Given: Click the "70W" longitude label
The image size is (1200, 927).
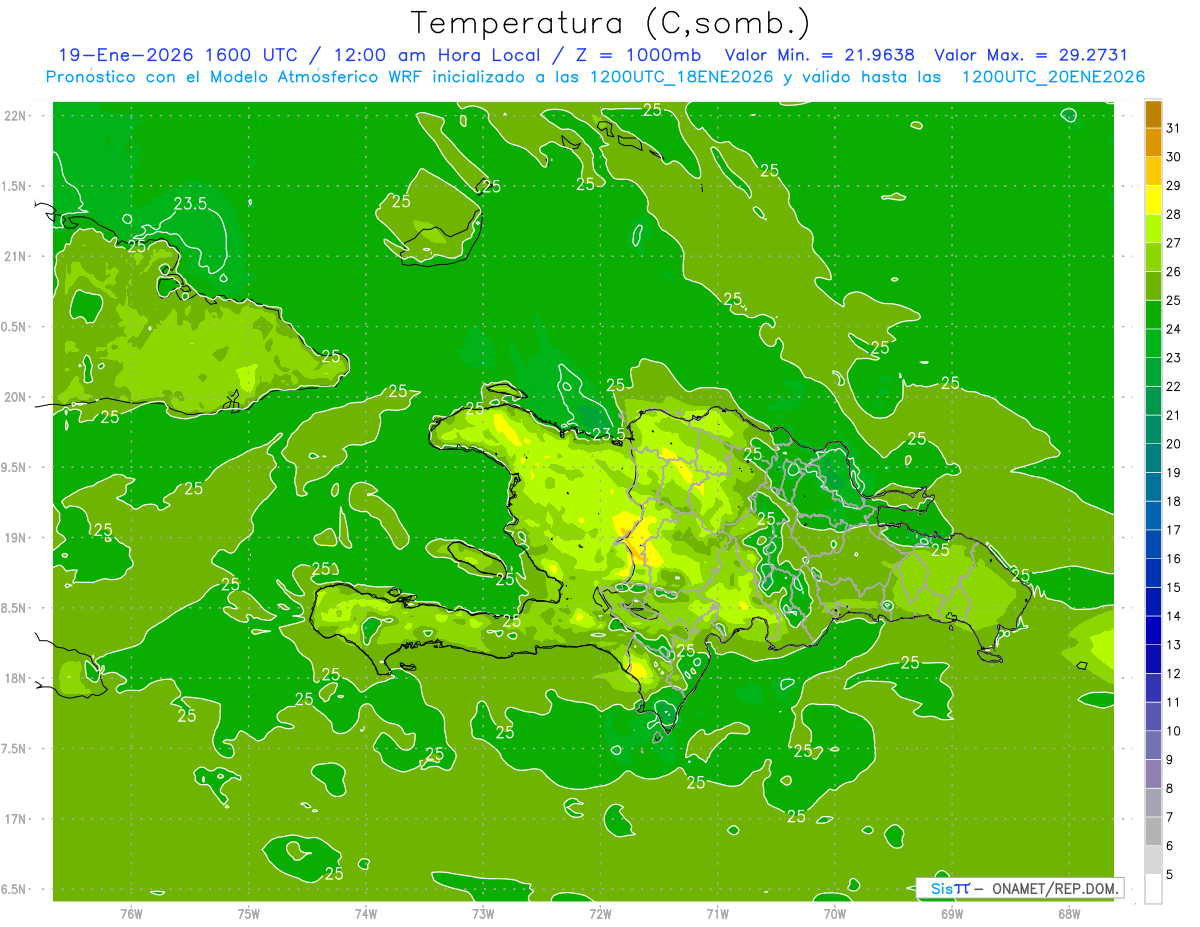Looking at the screenshot, I should (x=834, y=913).
